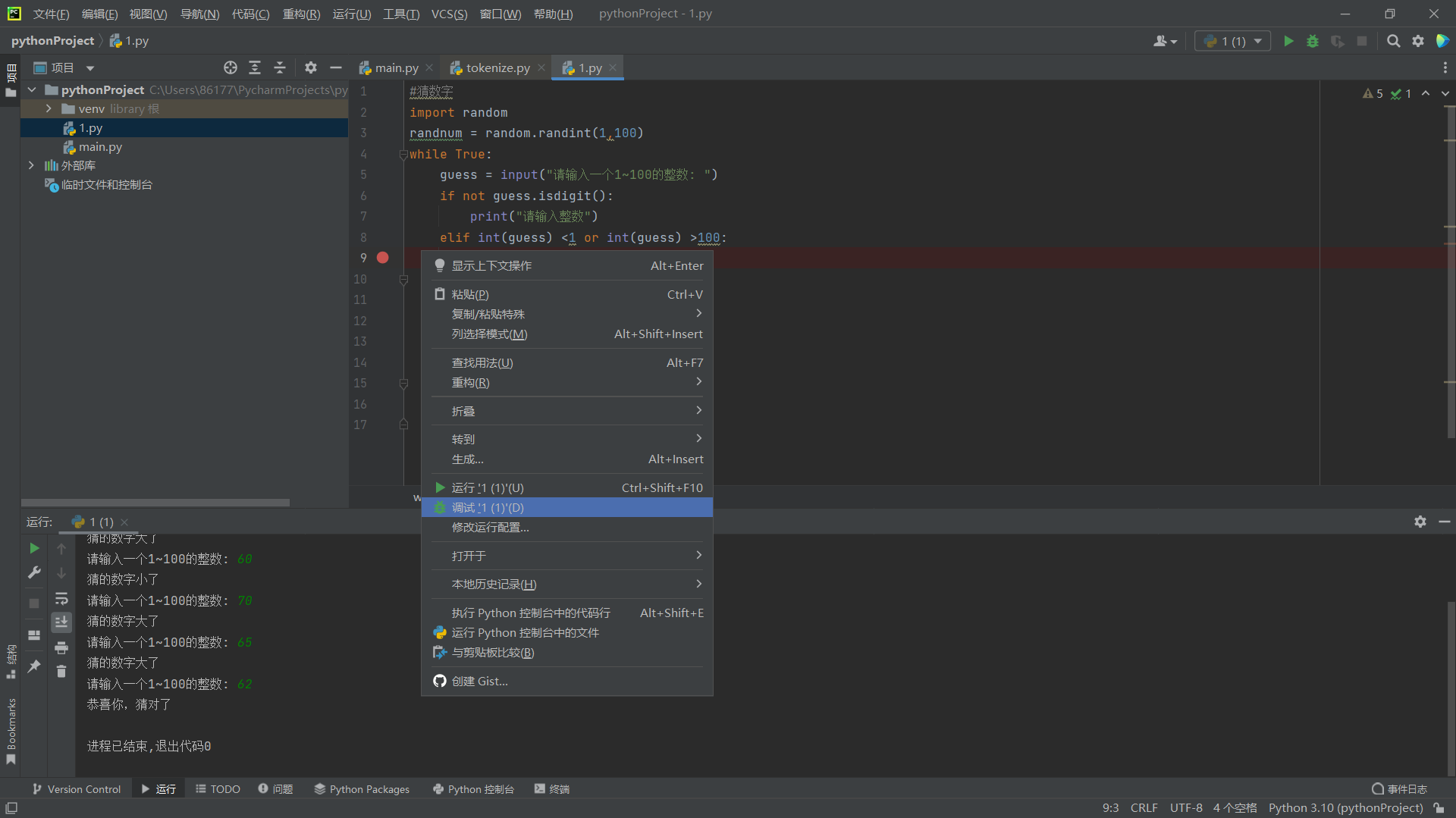Screen dimensions: 1456x818
Task: Open Python 控制台 tool window
Action: point(473,789)
